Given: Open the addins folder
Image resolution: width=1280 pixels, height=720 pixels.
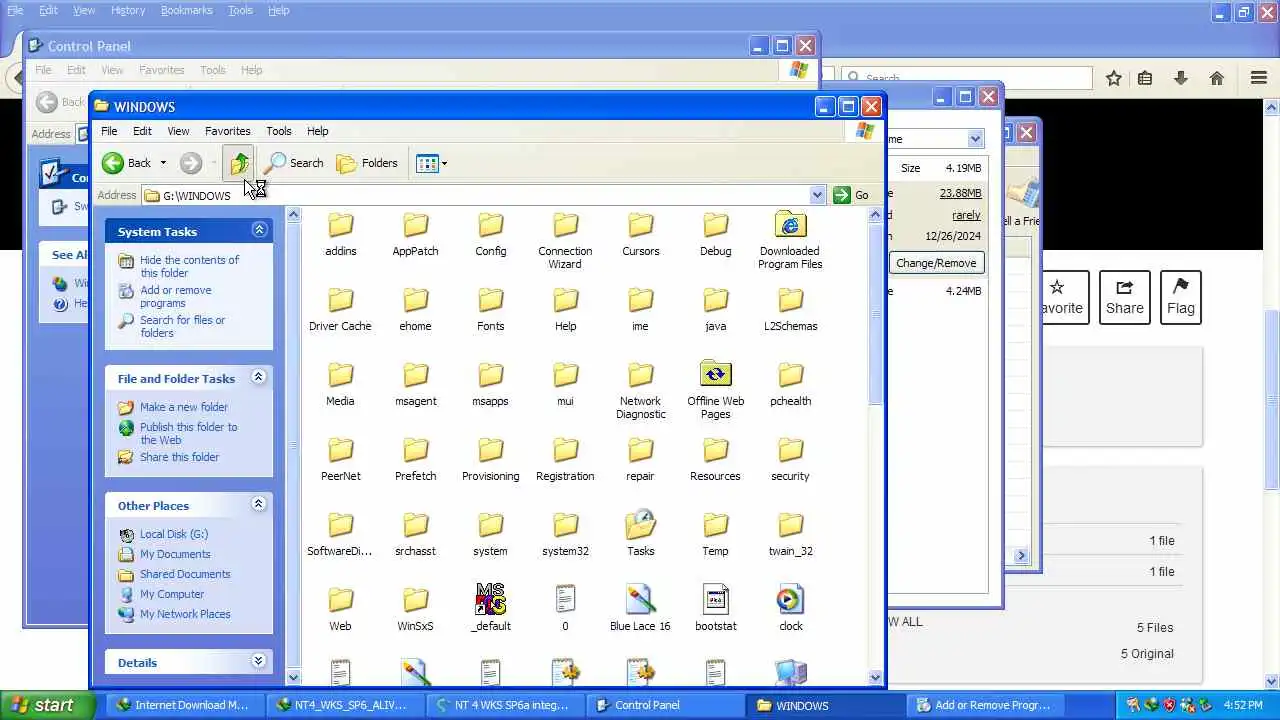Looking at the screenshot, I should (x=341, y=236).
